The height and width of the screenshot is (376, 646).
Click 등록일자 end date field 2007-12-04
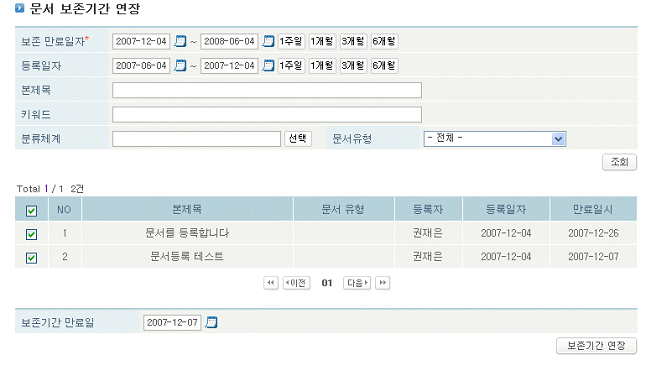[229, 65]
